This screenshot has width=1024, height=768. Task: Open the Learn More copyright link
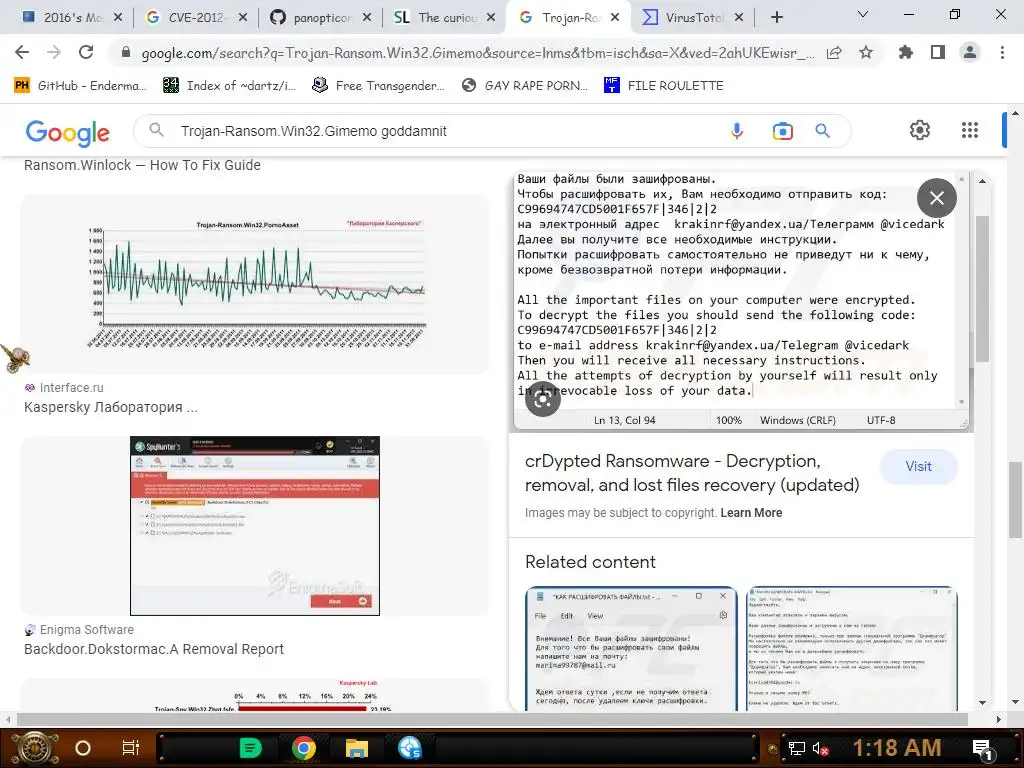point(751,513)
